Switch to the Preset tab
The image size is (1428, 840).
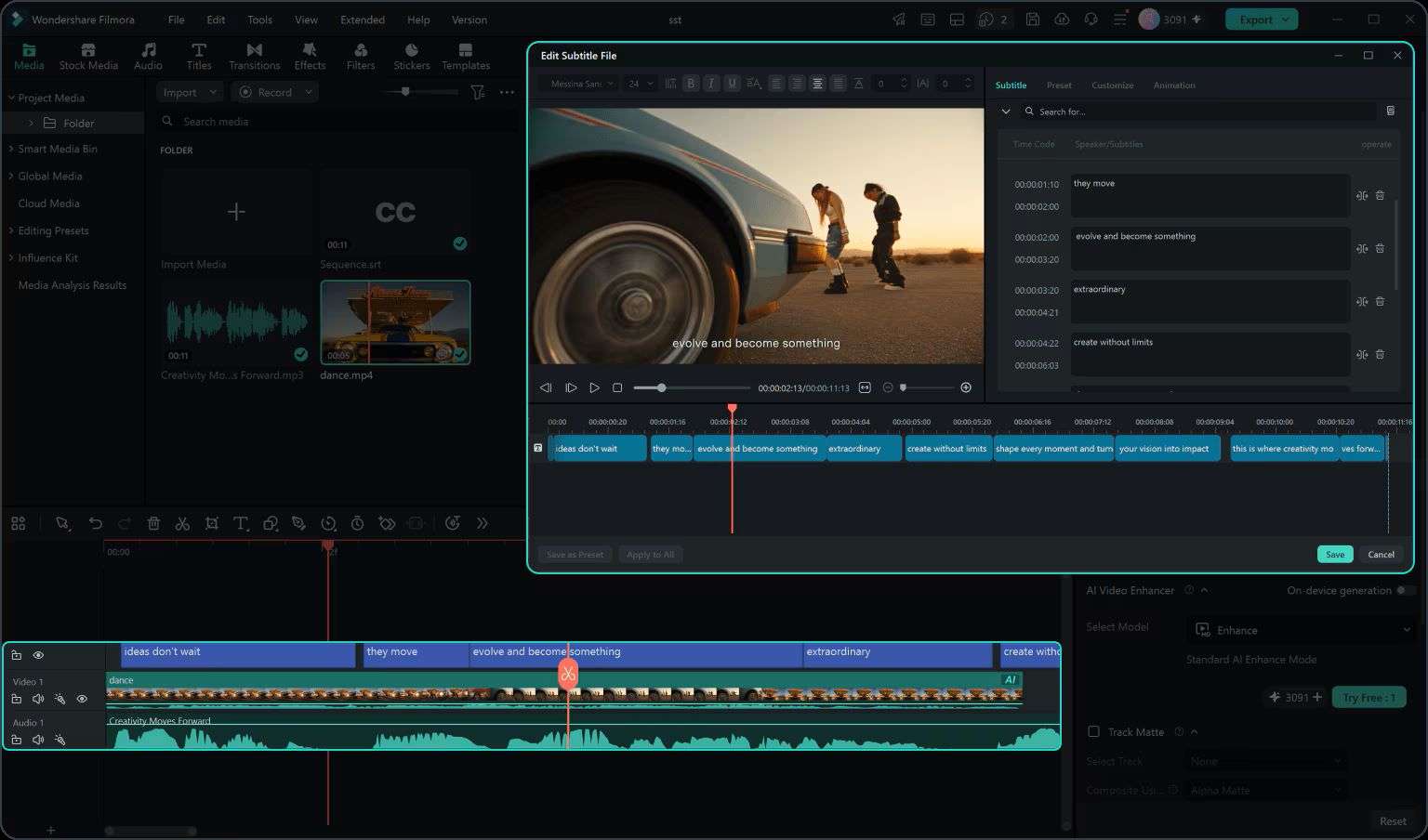coord(1059,85)
